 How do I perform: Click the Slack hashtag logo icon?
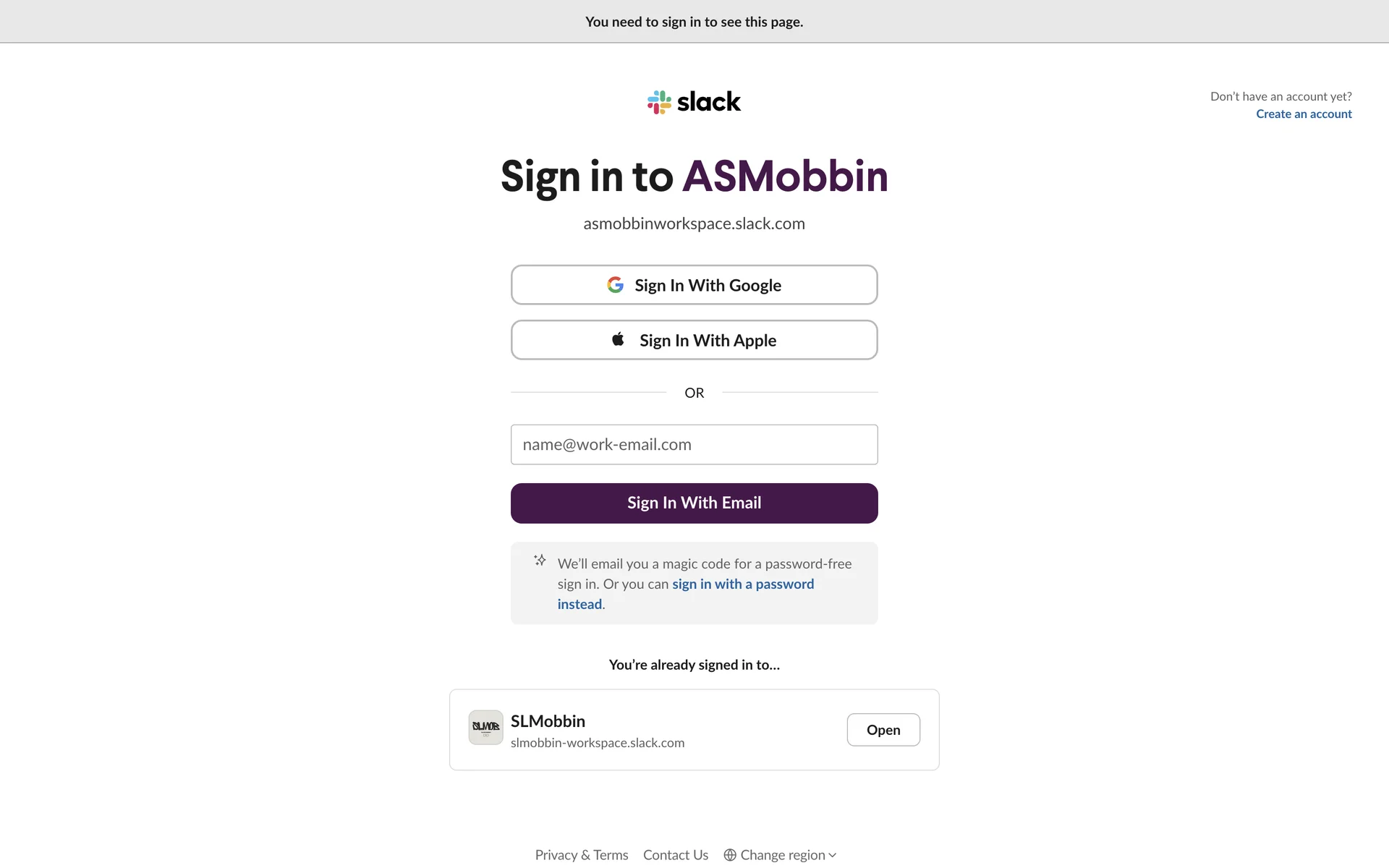659,102
